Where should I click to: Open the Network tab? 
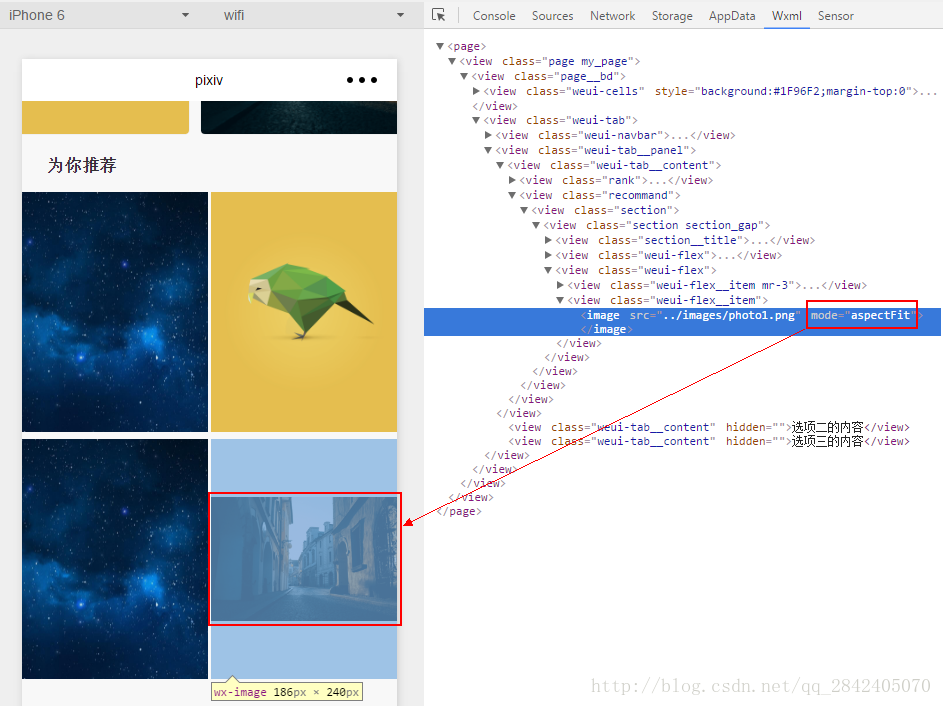(x=612, y=15)
